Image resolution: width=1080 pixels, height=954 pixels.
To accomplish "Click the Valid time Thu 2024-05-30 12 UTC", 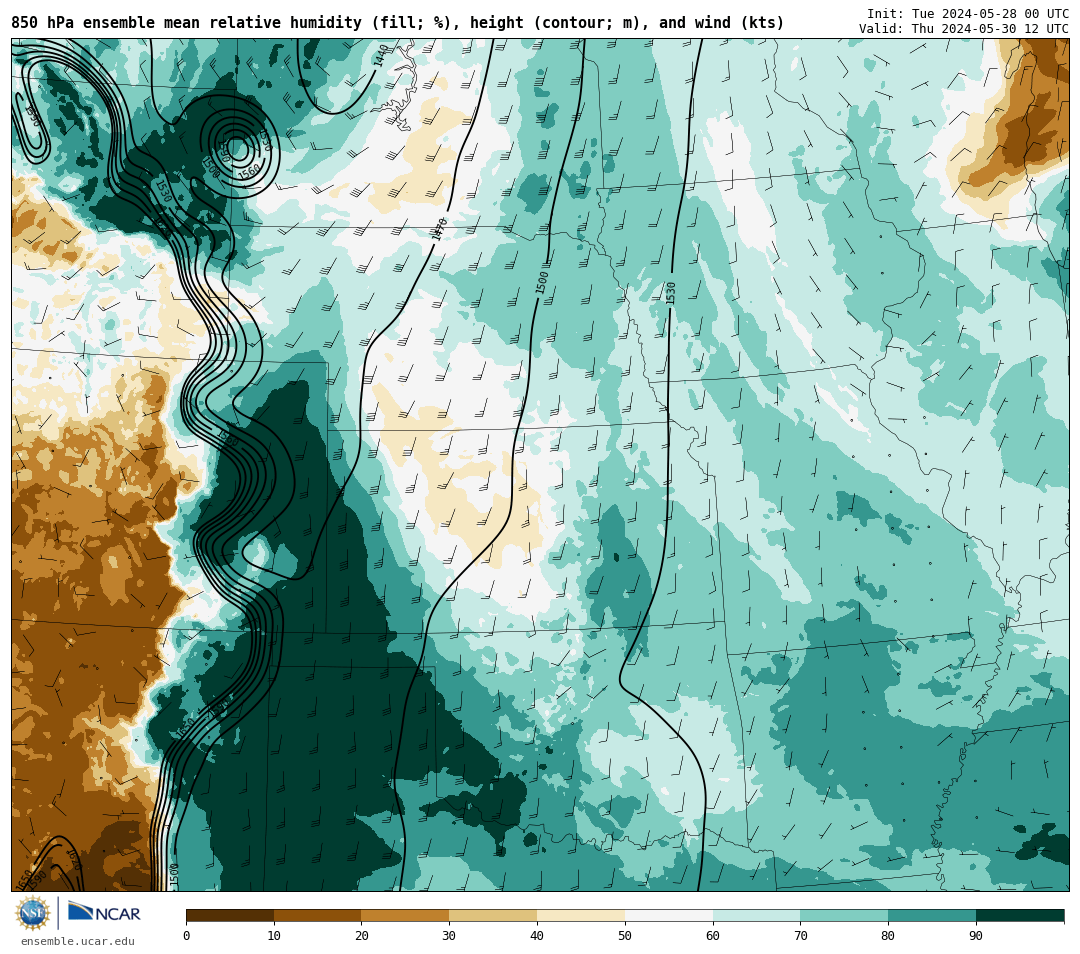I will coord(964,29).
